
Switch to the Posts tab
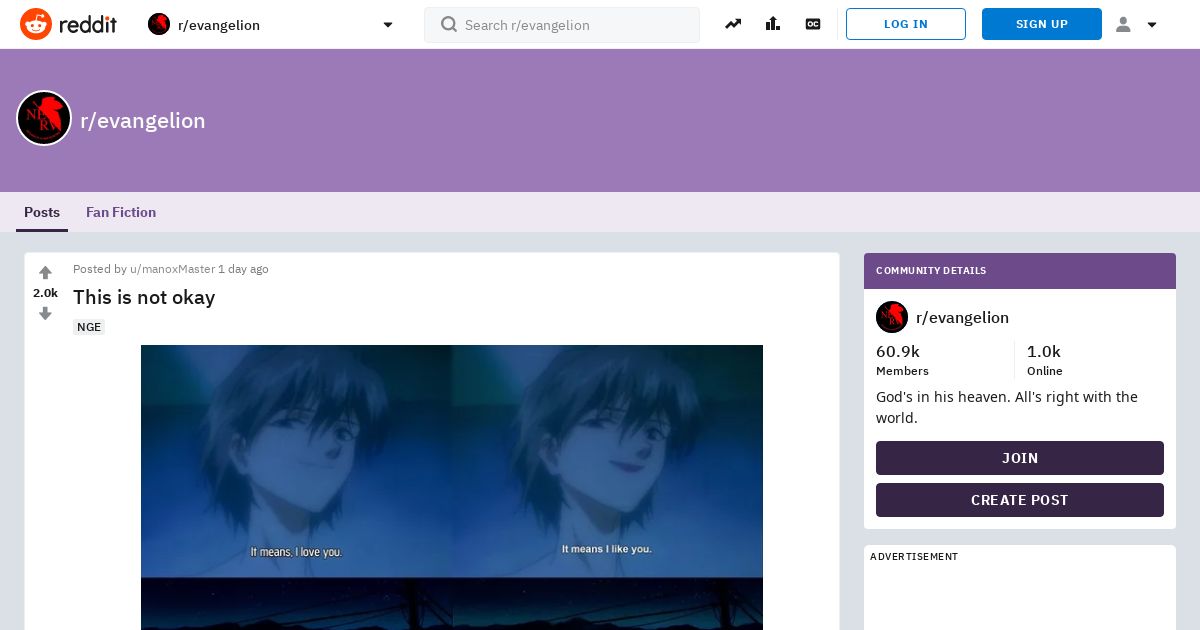42,212
